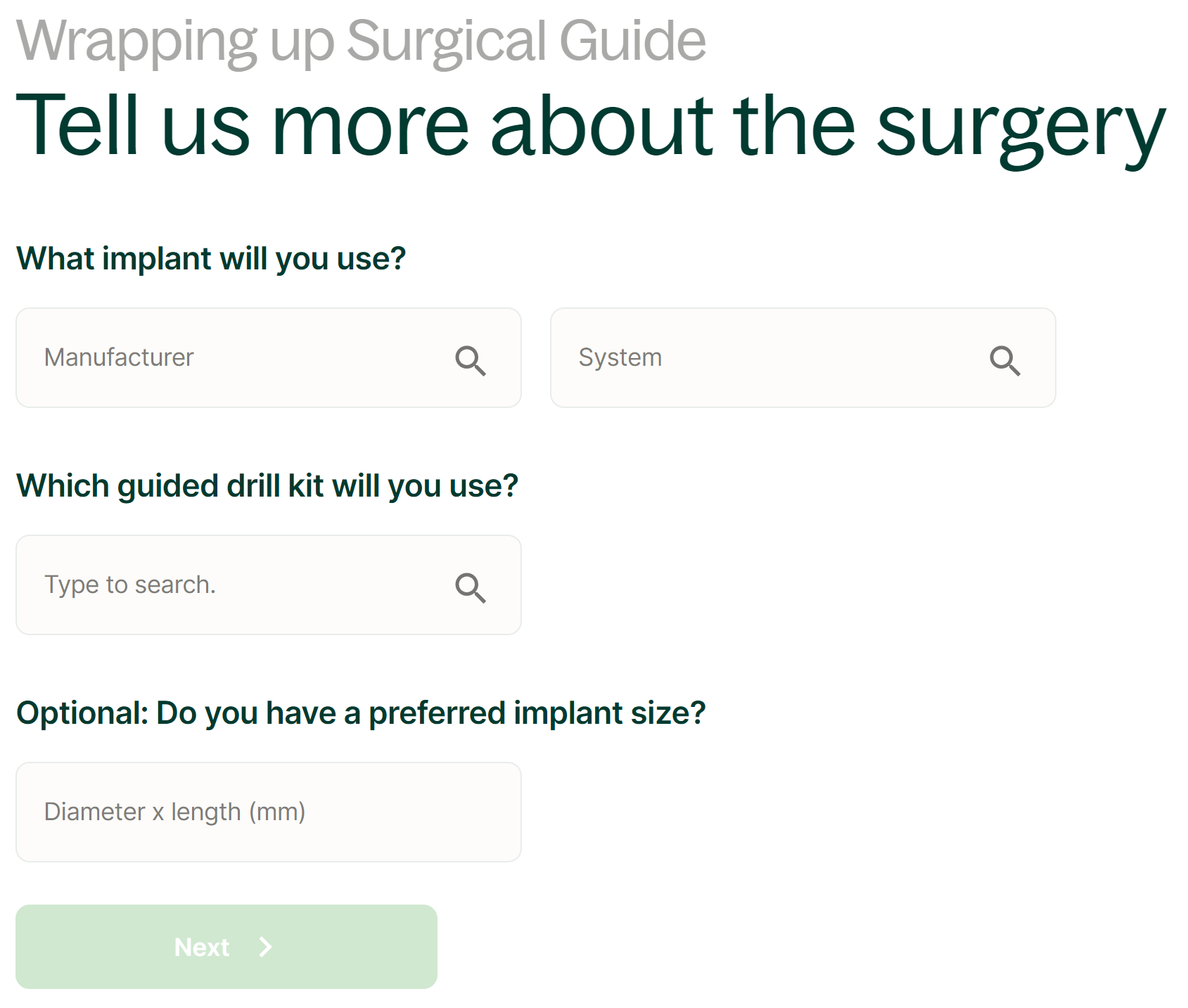Image resolution: width=1188 pixels, height=1008 pixels.
Task: Click the "Which guided drill kit" question label
Action: click(267, 485)
